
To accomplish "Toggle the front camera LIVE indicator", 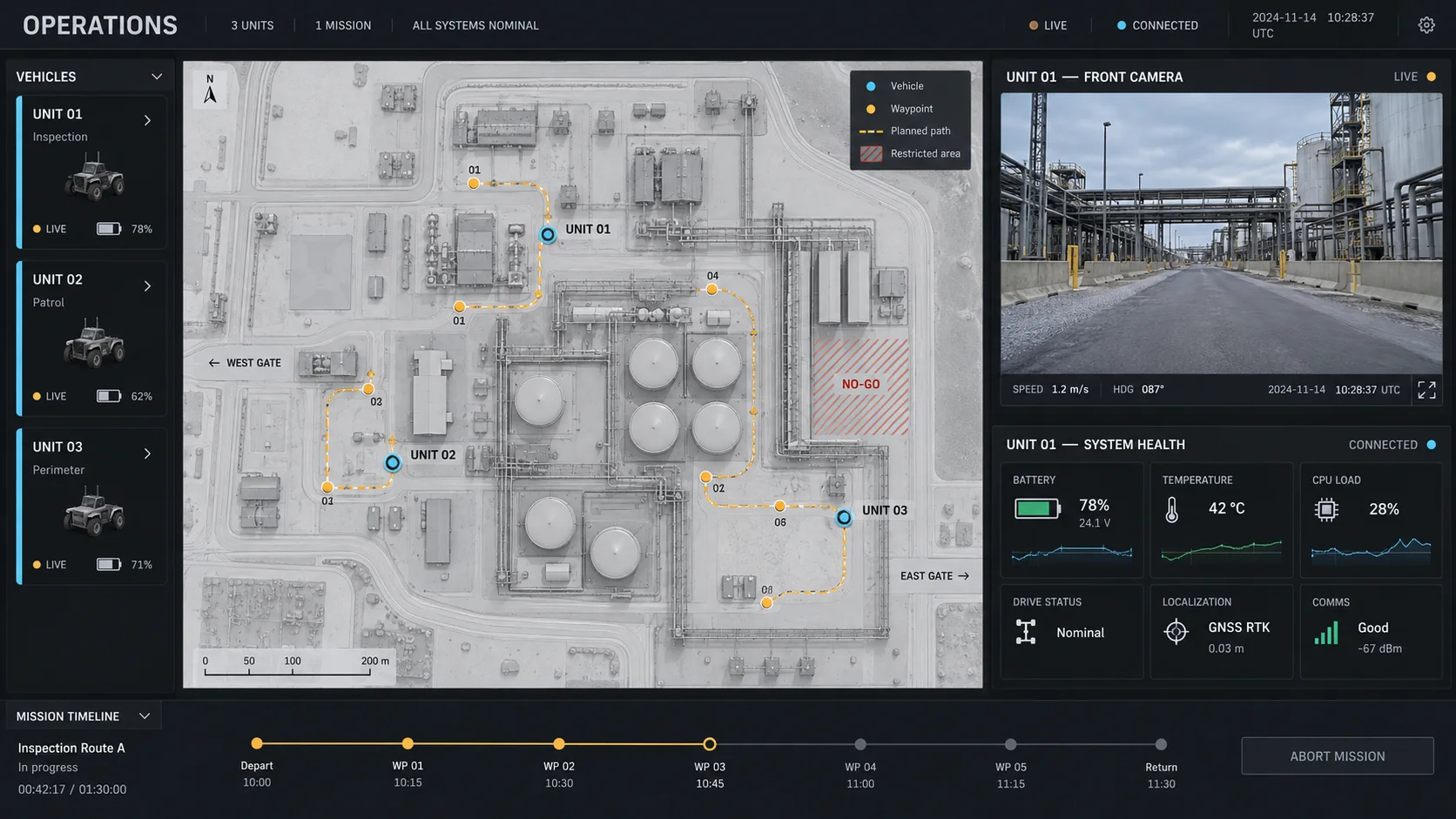I will [x=1415, y=77].
